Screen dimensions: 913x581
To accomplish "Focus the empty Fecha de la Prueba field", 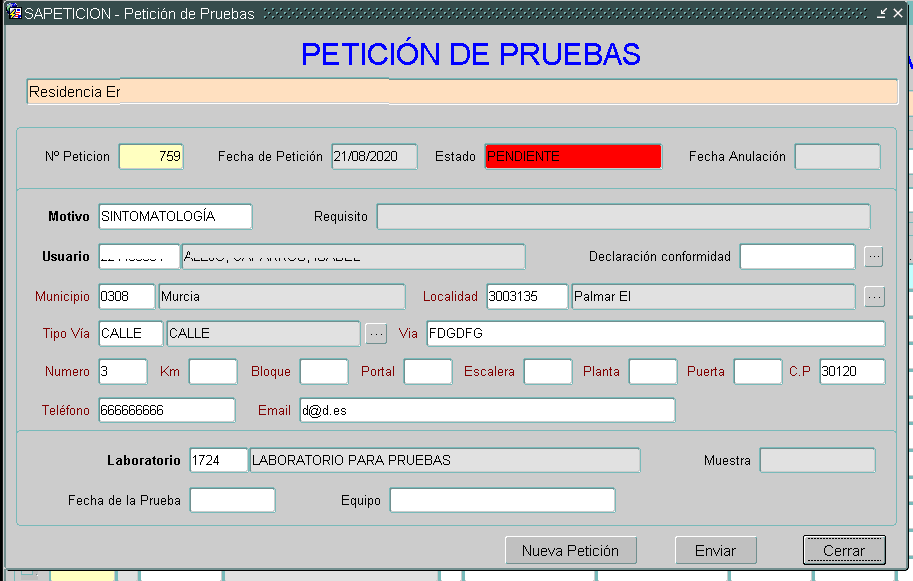I will tap(232, 500).
